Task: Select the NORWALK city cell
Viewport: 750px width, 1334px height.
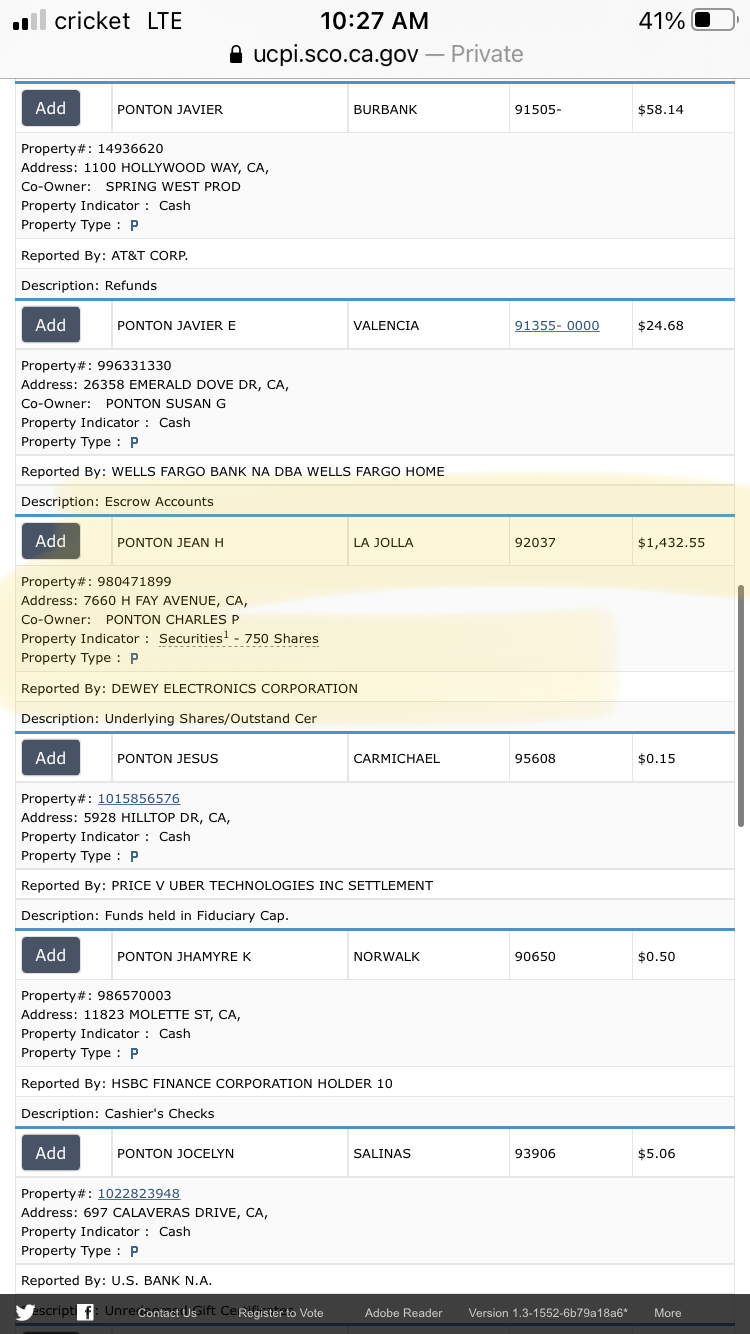Action: [427, 956]
